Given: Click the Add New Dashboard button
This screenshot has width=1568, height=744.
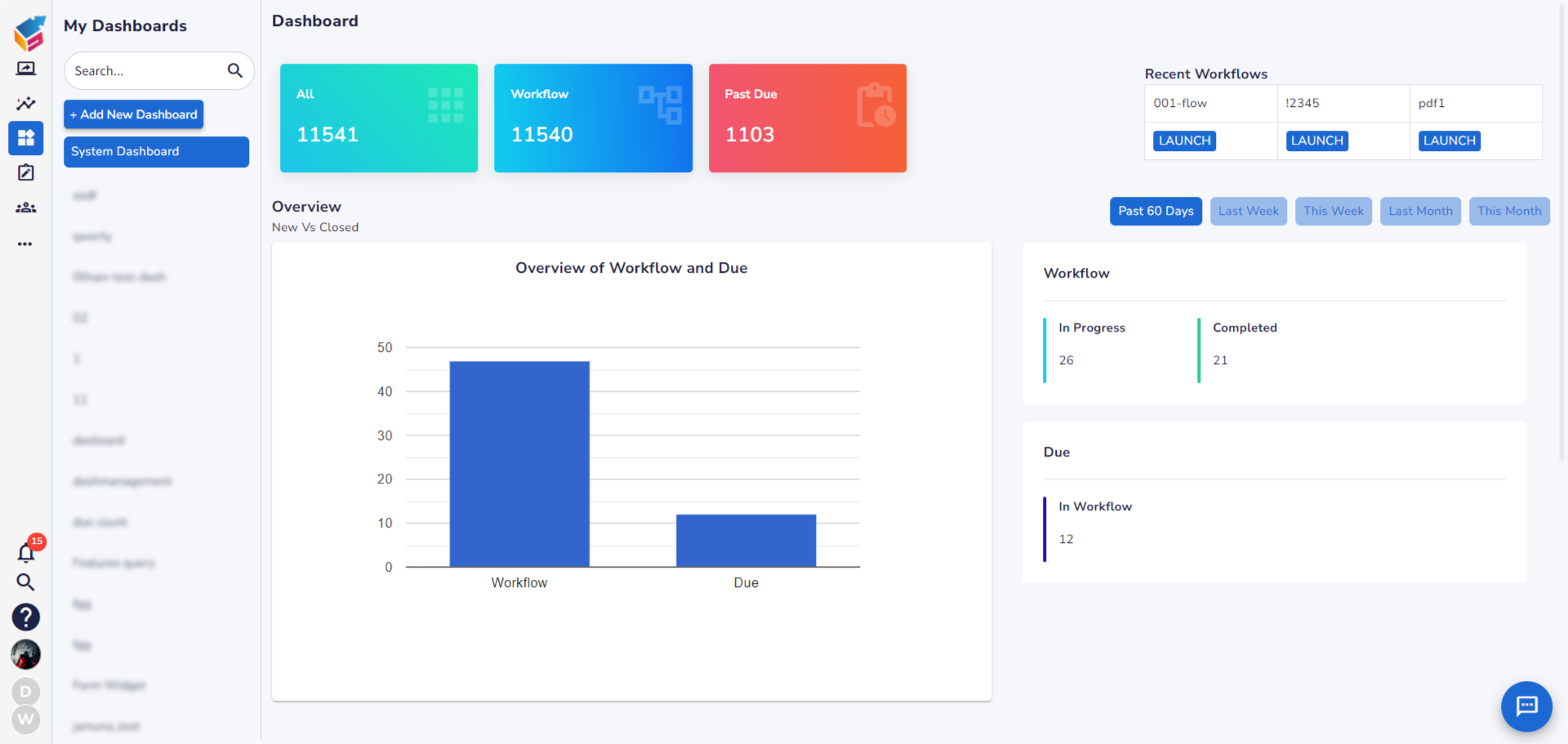Looking at the screenshot, I should pyautogui.click(x=133, y=114).
